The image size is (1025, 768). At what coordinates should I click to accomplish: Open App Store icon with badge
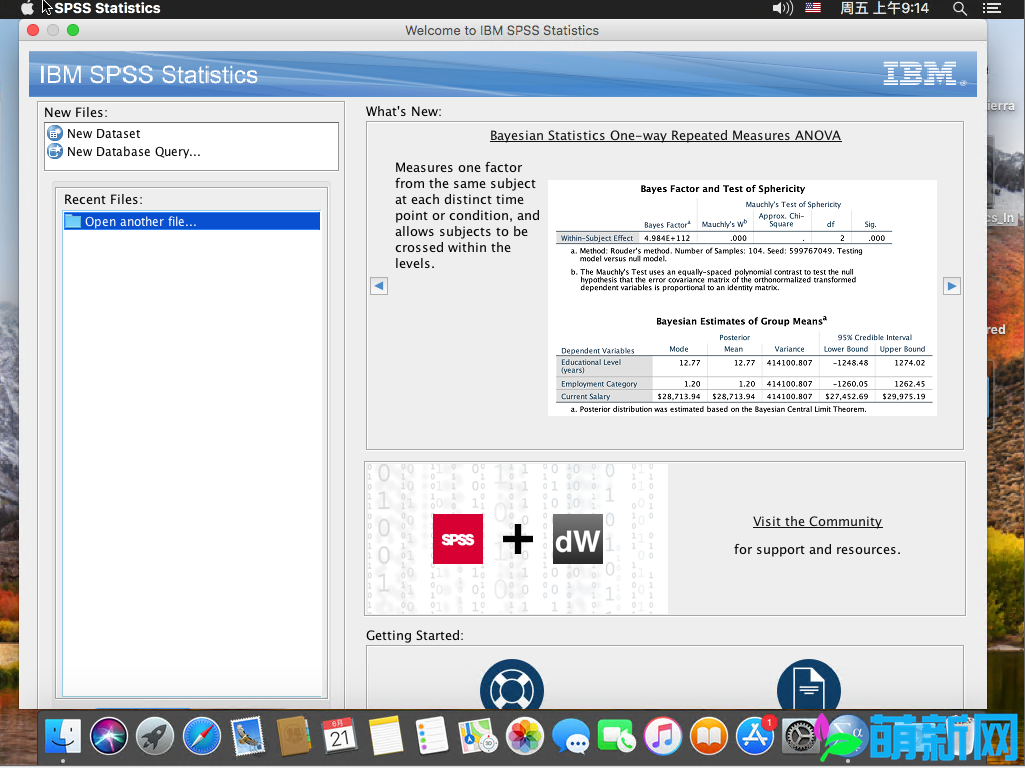tap(755, 736)
